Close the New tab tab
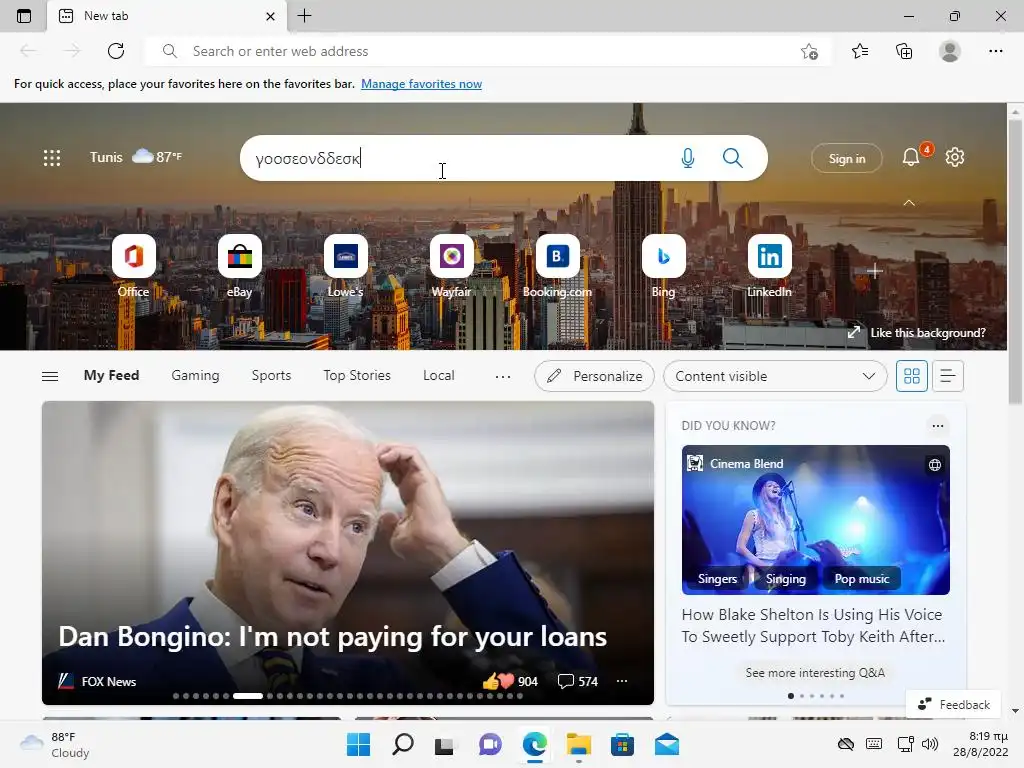 [270, 16]
